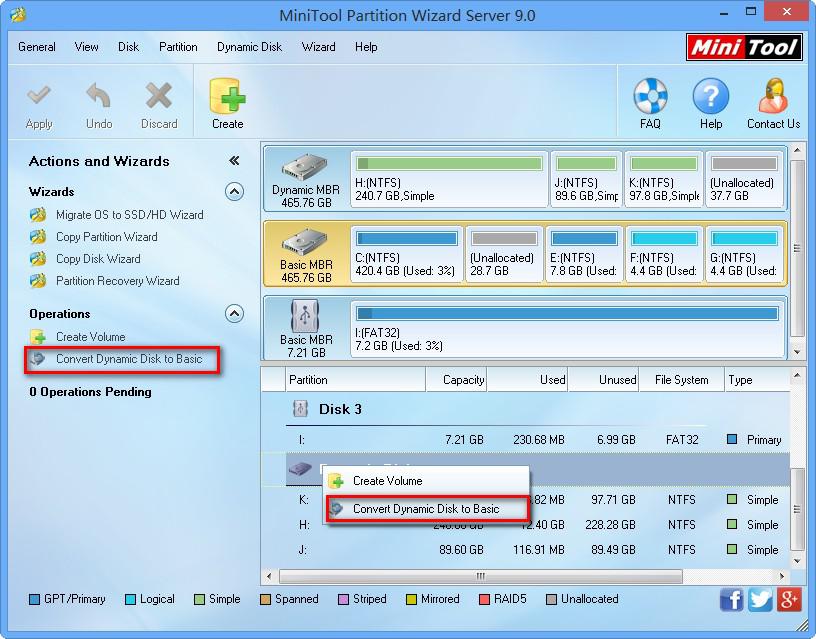Choose Convert Dynamic Disk to Basic in context menu
Viewport: 816px width, 639px height.
(x=428, y=508)
